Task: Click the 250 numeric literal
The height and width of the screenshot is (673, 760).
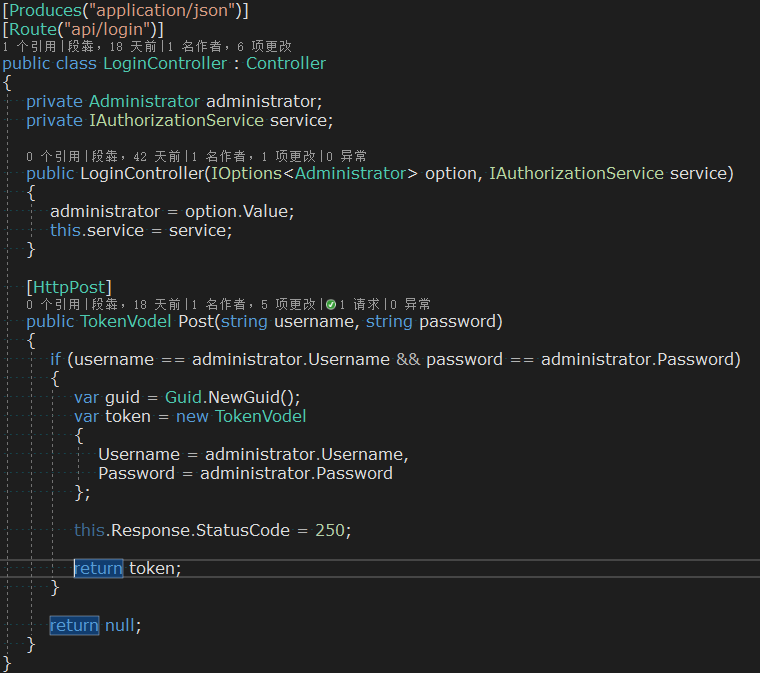Action: pyautogui.click(x=330, y=530)
